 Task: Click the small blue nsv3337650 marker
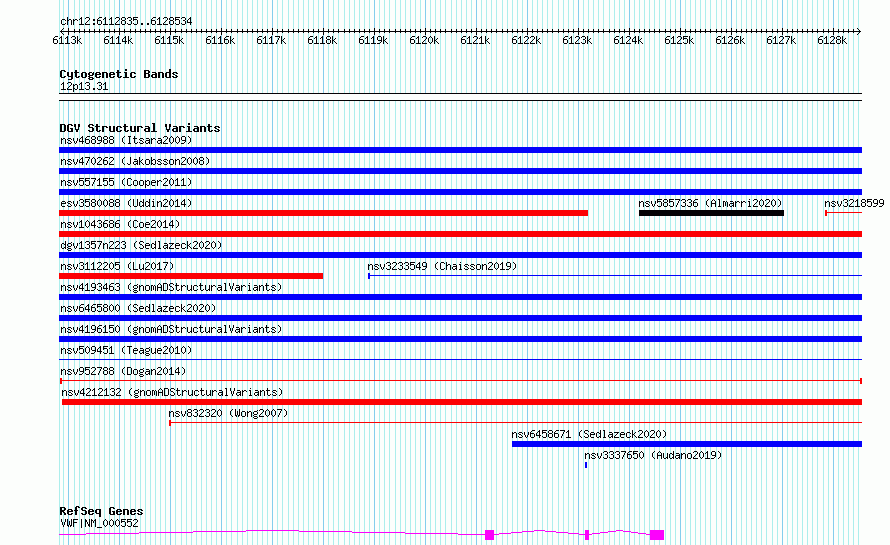click(x=586, y=465)
